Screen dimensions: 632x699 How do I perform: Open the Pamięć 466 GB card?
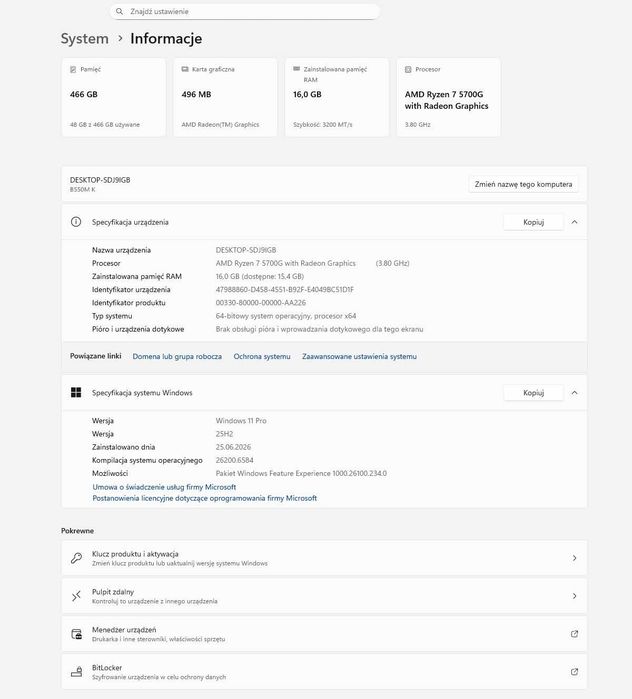pyautogui.click(x=114, y=97)
